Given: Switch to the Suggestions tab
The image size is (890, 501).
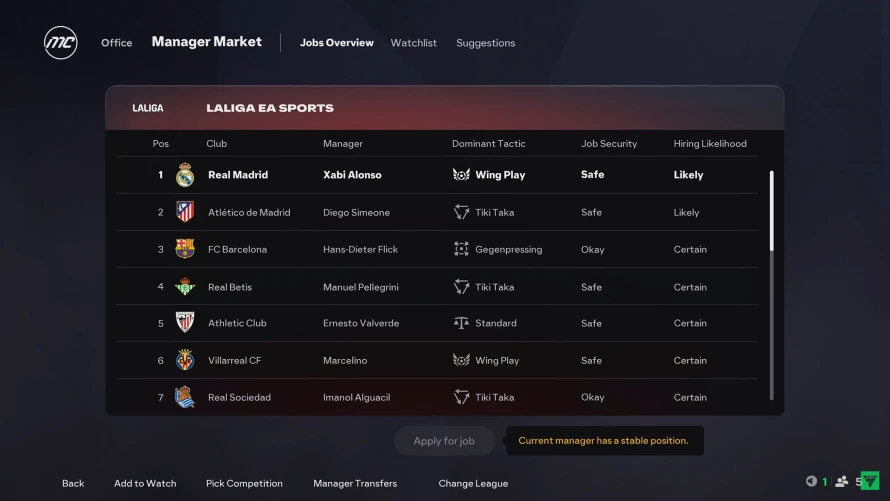Looking at the screenshot, I should [485, 43].
